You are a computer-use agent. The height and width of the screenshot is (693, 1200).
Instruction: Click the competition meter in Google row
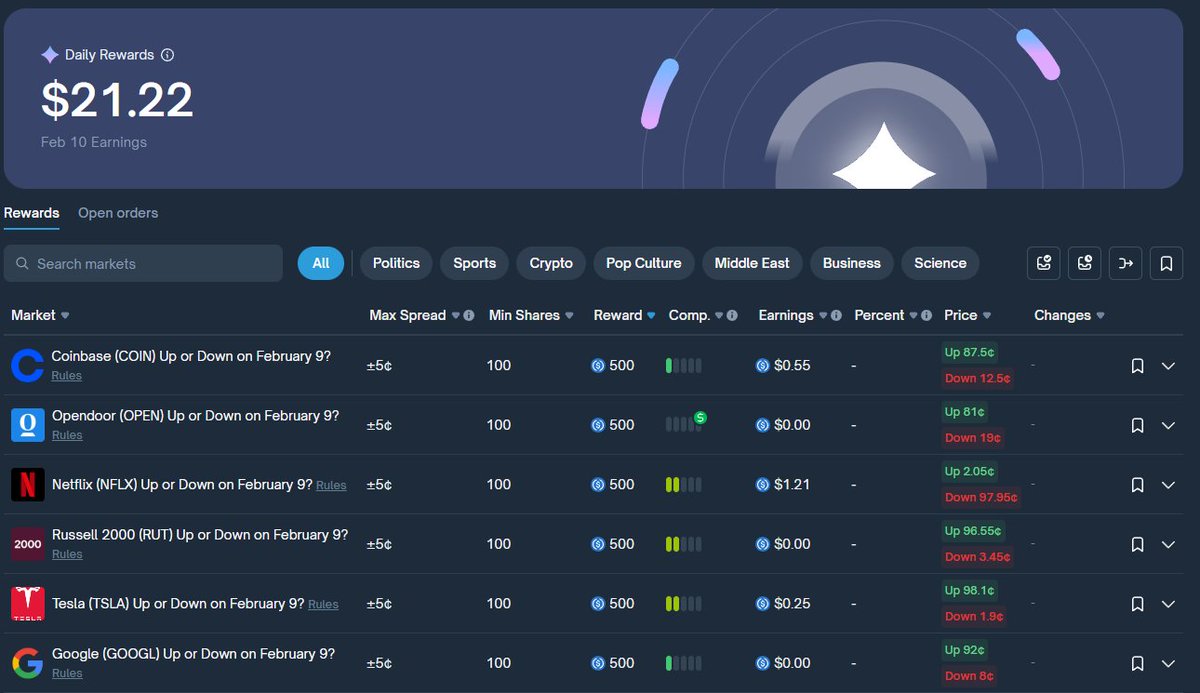[x=683, y=663]
